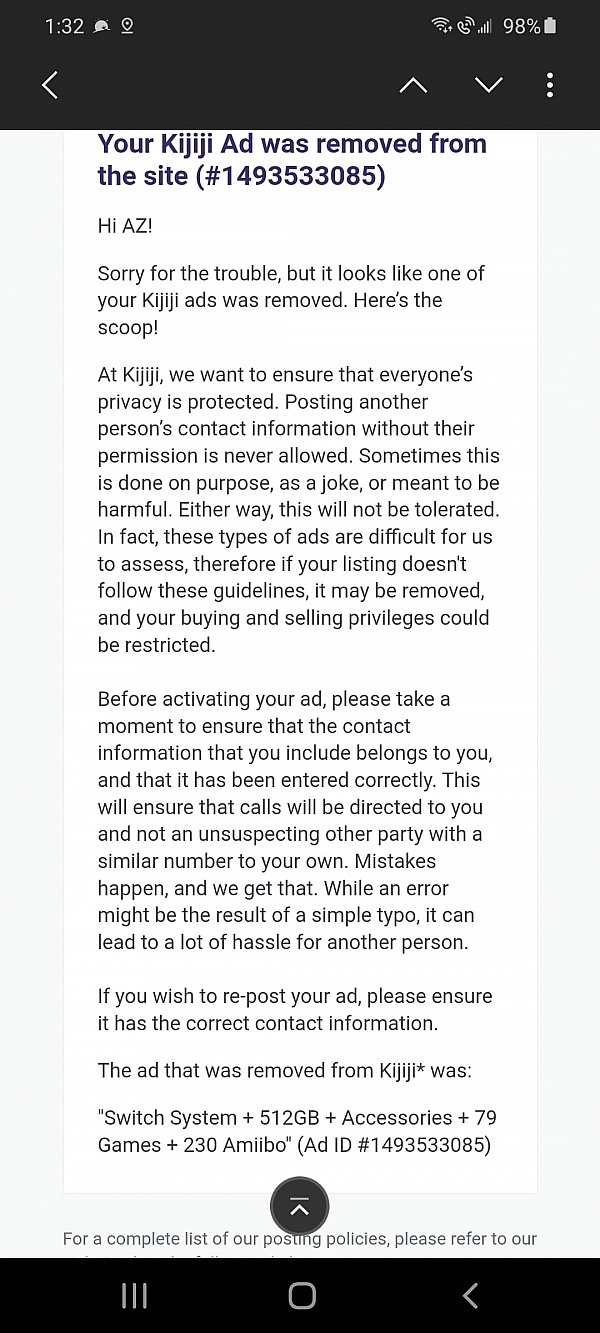Image resolution: width=600 pixels, height=1333 pixels.
Task: Tap the 1:32 clock in status bar
Action: [65, 26]
